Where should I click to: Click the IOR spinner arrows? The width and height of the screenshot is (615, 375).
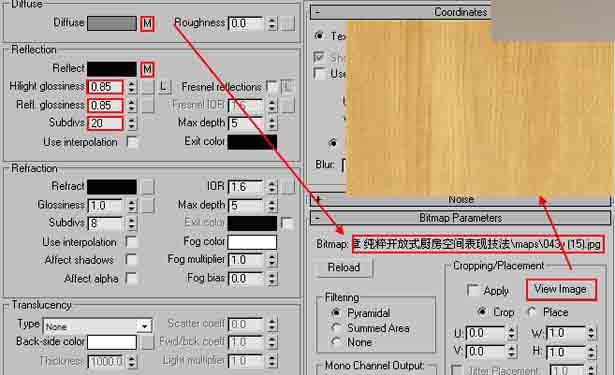point(272,187)
